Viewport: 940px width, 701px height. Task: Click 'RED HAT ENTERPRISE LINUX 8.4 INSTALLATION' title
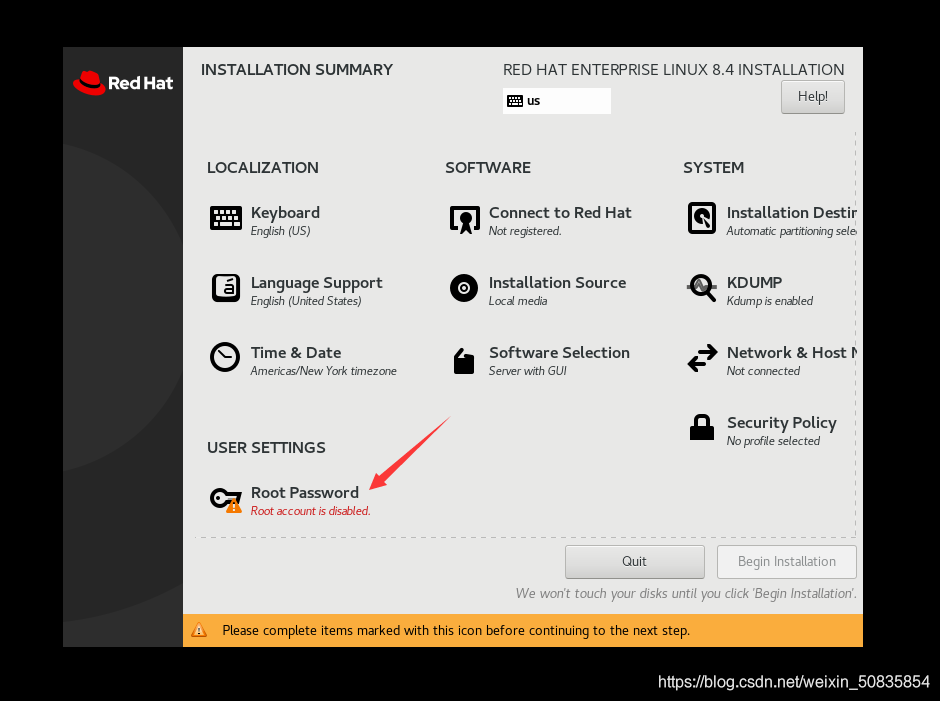[x=673, y=70]
